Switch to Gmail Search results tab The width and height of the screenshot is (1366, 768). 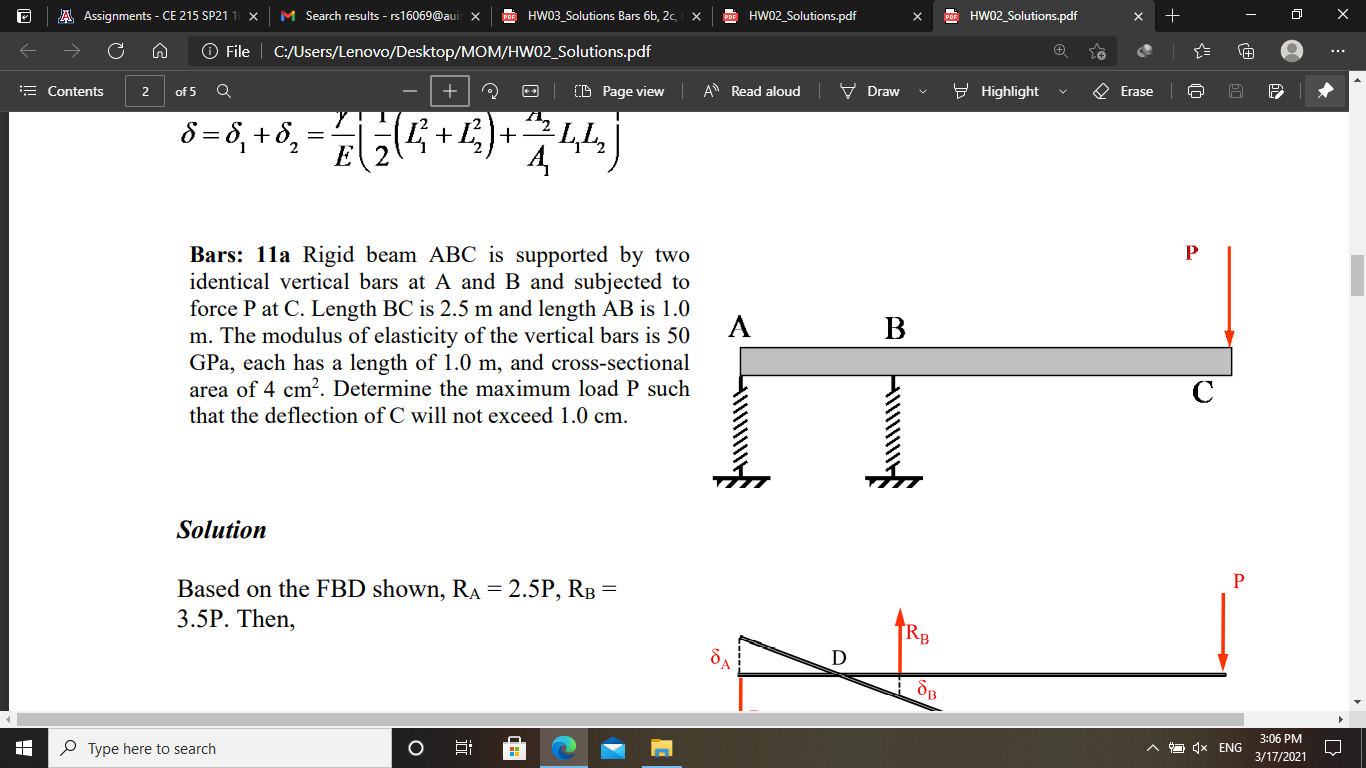point(379,16)
